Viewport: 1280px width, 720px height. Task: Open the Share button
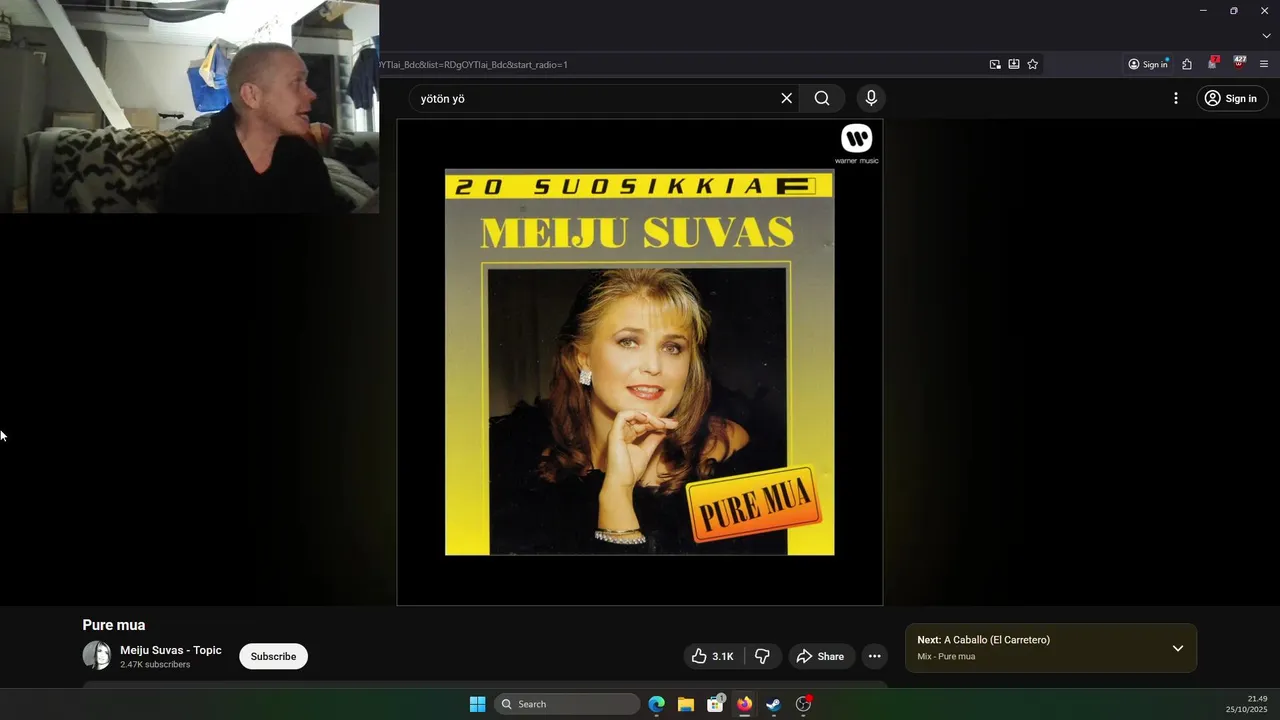(820, 656)
